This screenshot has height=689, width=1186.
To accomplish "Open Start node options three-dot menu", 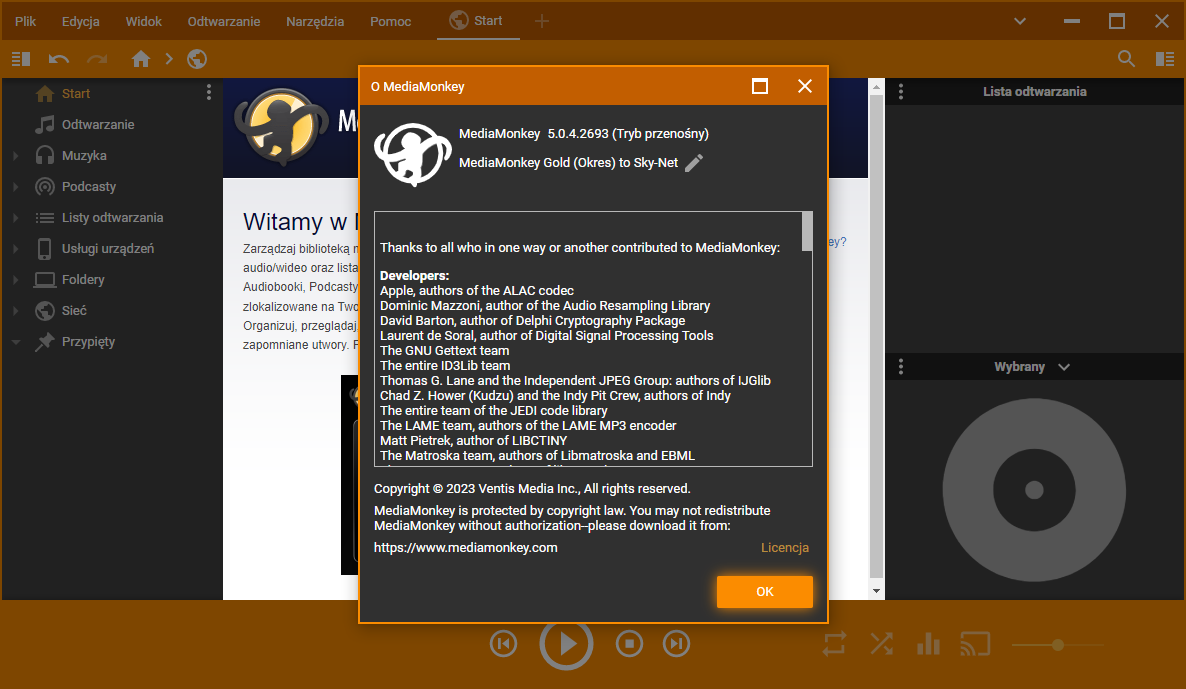I will click(x=209, y=93).
